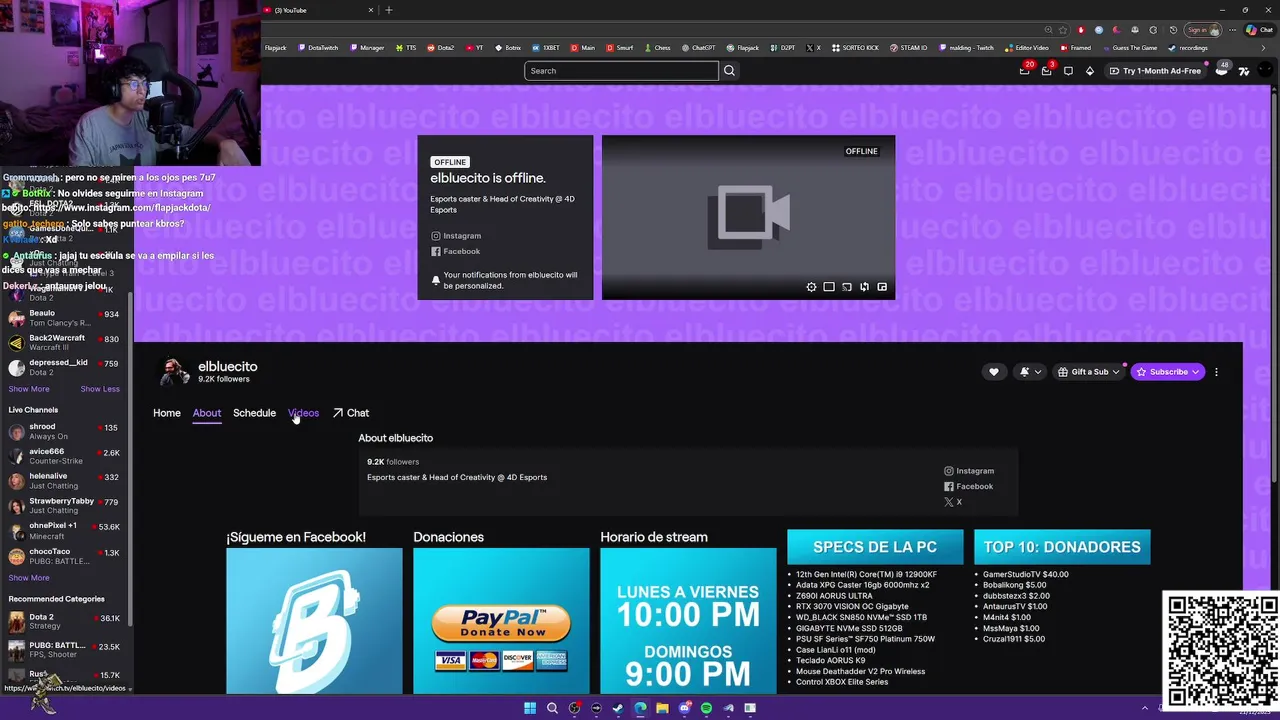Open the X link in the About panel
Screen dimensions: 1280x720
tap(953, 502)
